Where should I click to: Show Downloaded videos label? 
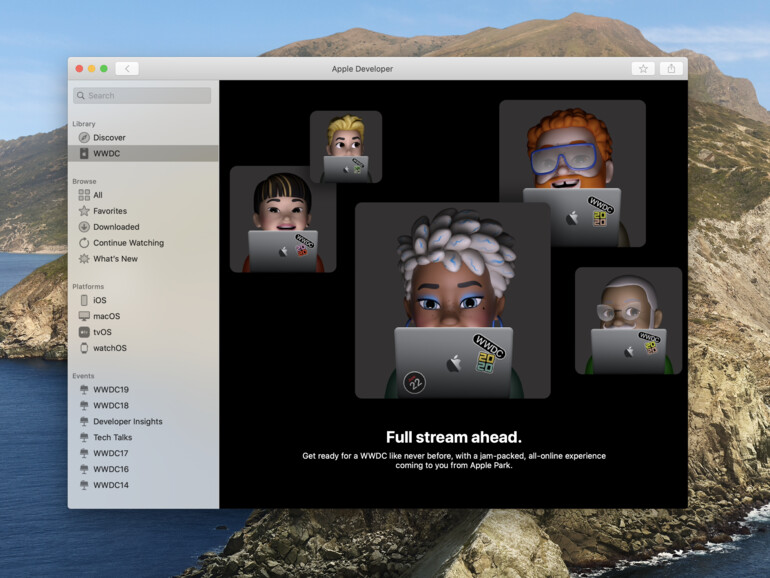click(116, 227)
